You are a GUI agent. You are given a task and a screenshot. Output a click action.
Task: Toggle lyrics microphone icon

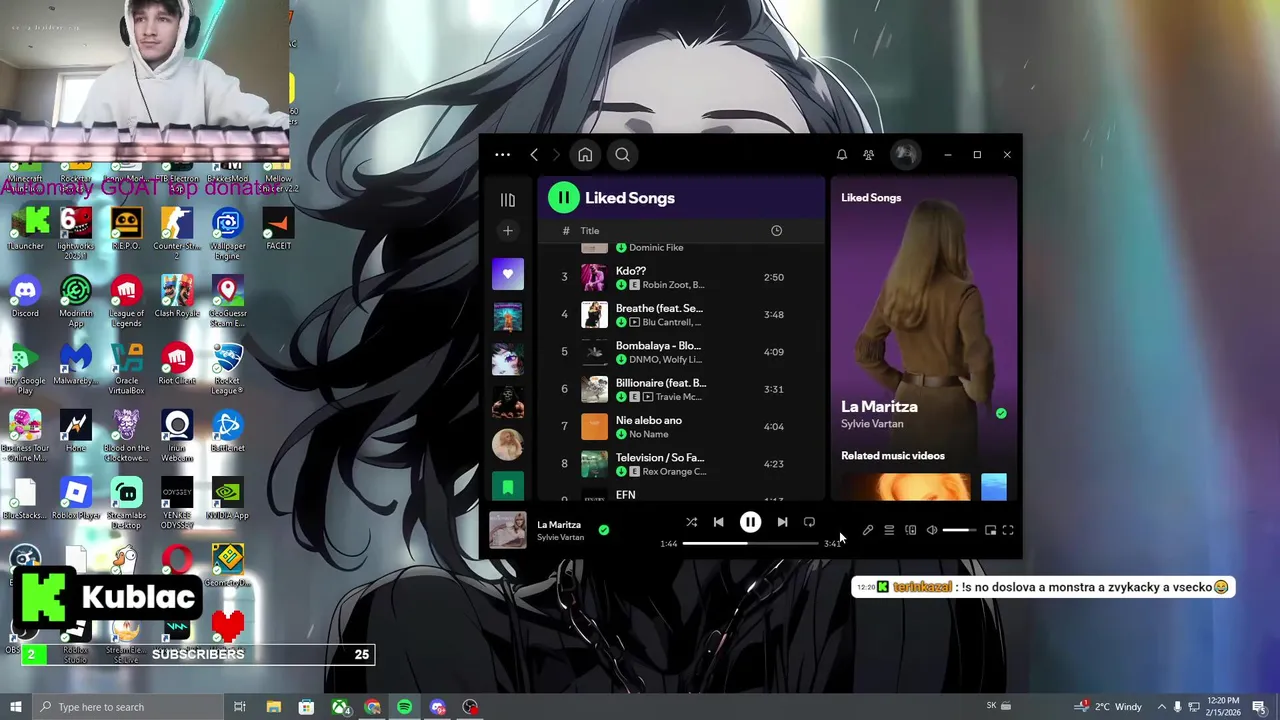pyautogui.click(x=867, y=531)
